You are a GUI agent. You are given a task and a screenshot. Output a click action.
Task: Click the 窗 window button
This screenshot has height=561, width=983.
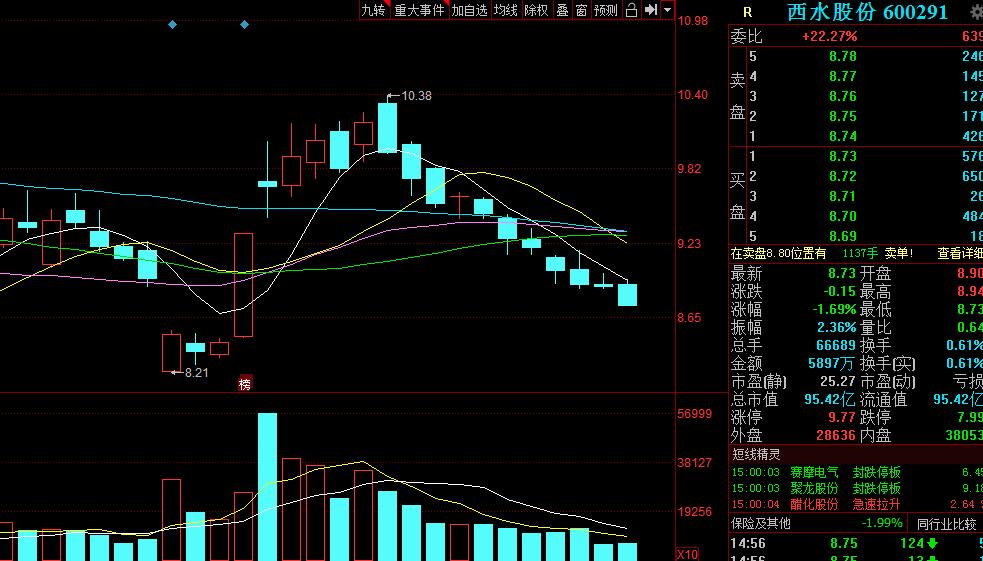point(581,10)
